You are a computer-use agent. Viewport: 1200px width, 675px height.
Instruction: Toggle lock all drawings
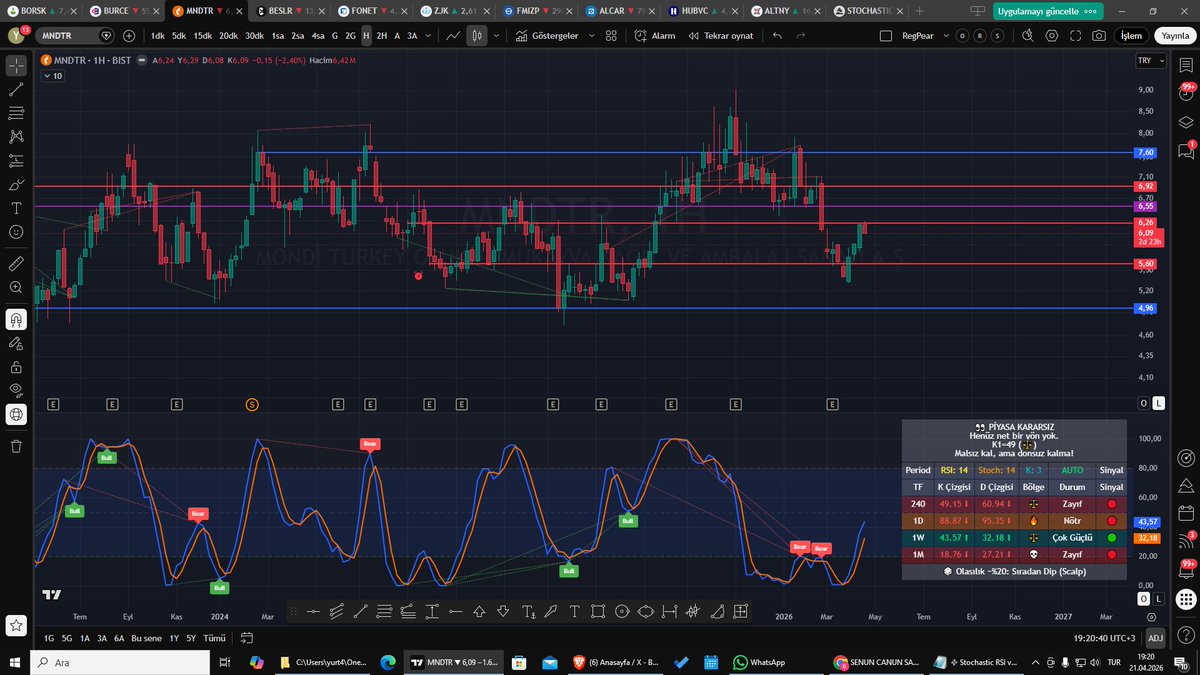(x=16, y=366)
